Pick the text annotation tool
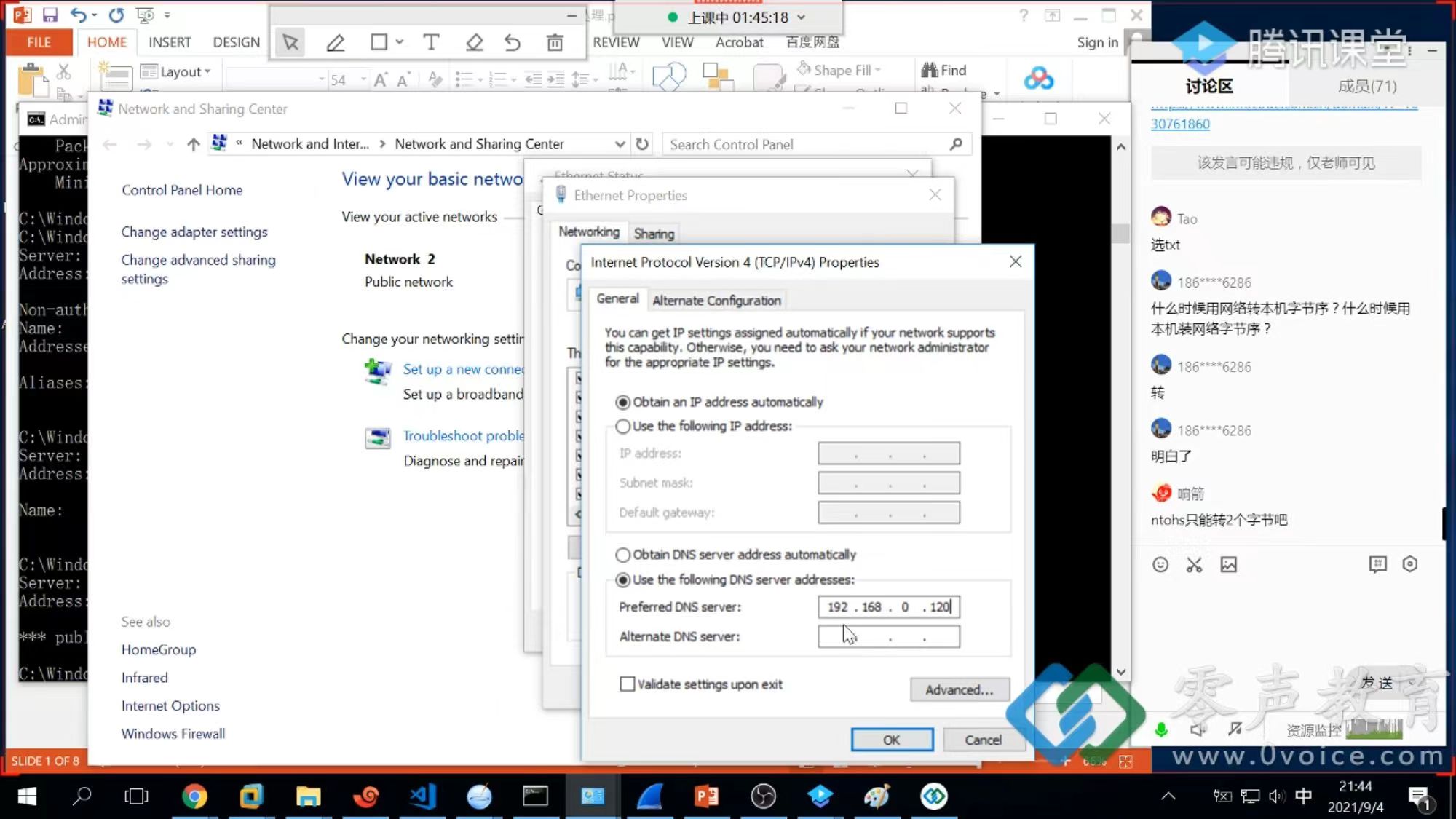 431,43
